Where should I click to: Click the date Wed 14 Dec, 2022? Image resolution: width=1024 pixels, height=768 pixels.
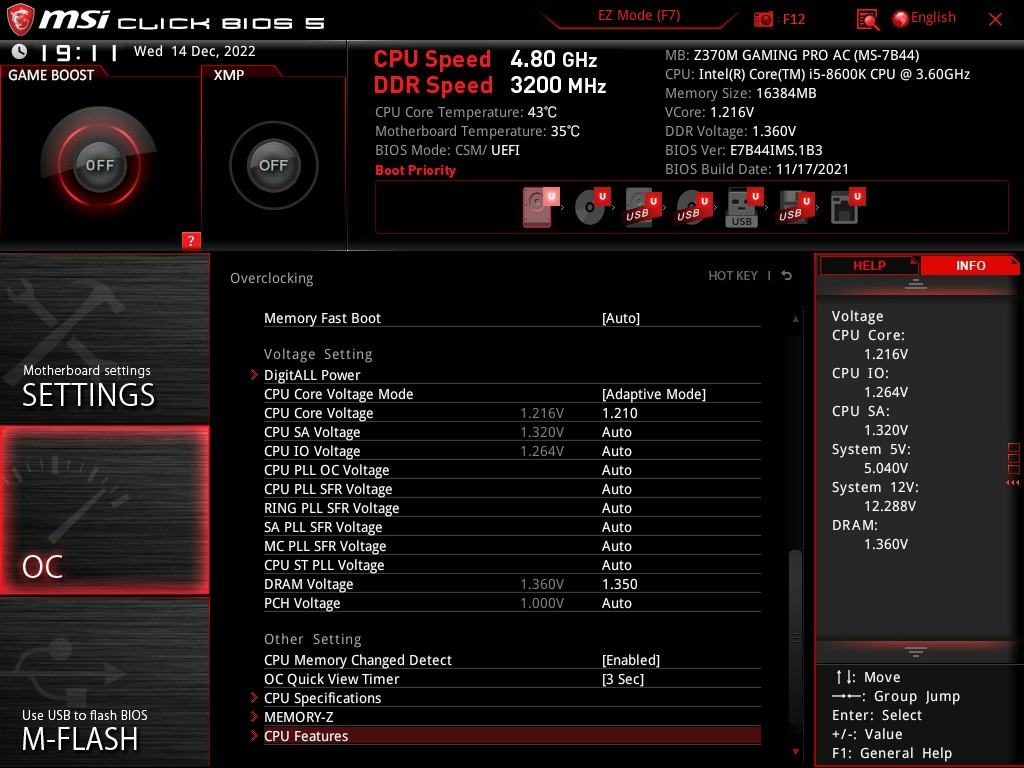coord(195,51)
